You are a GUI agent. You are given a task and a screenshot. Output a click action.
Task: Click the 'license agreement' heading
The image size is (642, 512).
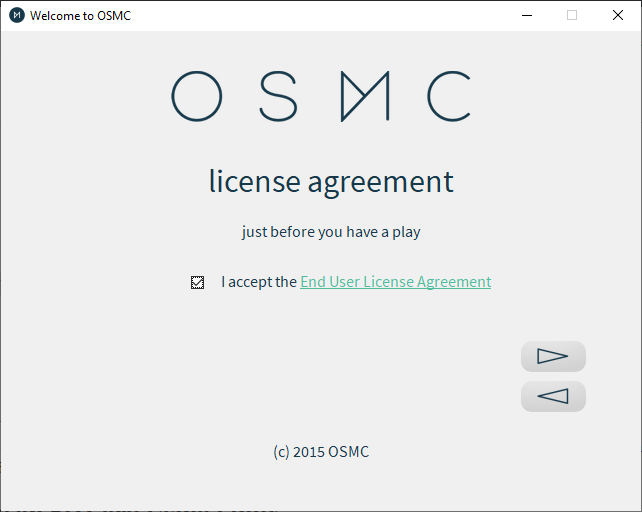click(x=331, y=182)
